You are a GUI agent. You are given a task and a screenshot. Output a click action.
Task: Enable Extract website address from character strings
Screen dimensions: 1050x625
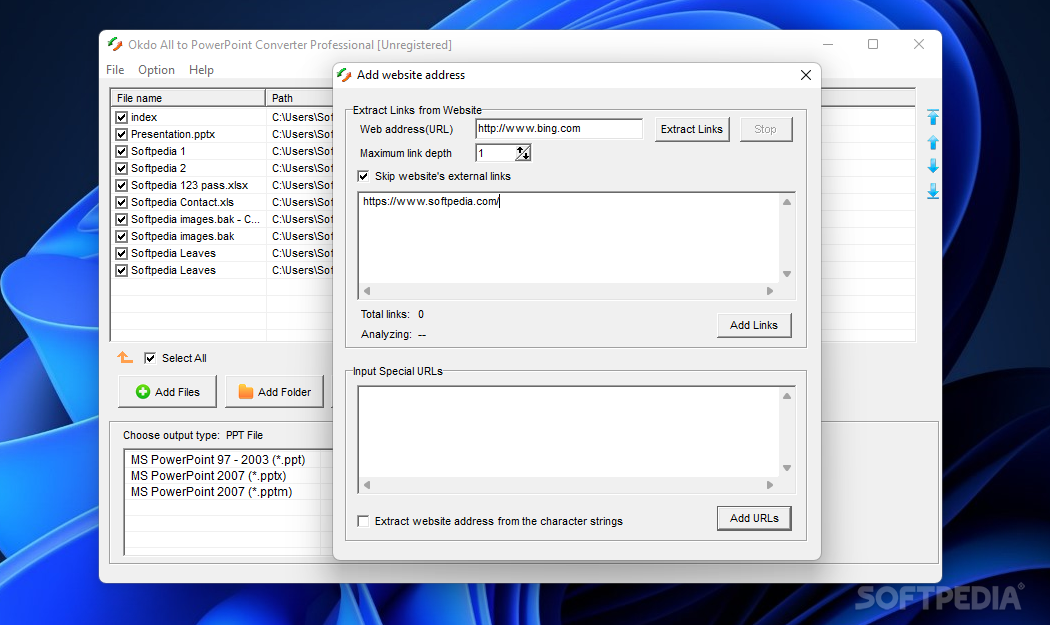(363, 521)
